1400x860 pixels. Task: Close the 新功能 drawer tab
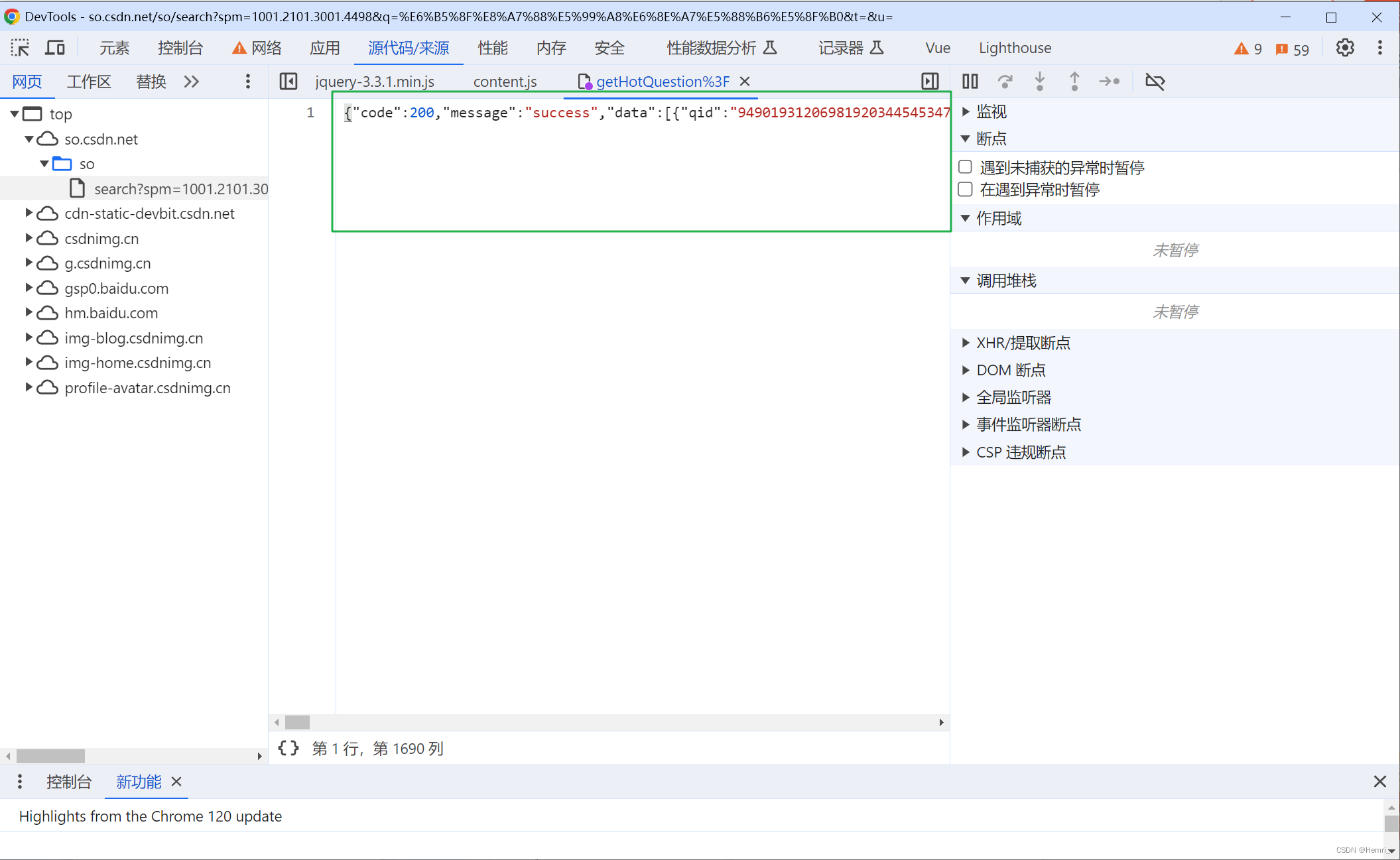(x=176, y=781)
